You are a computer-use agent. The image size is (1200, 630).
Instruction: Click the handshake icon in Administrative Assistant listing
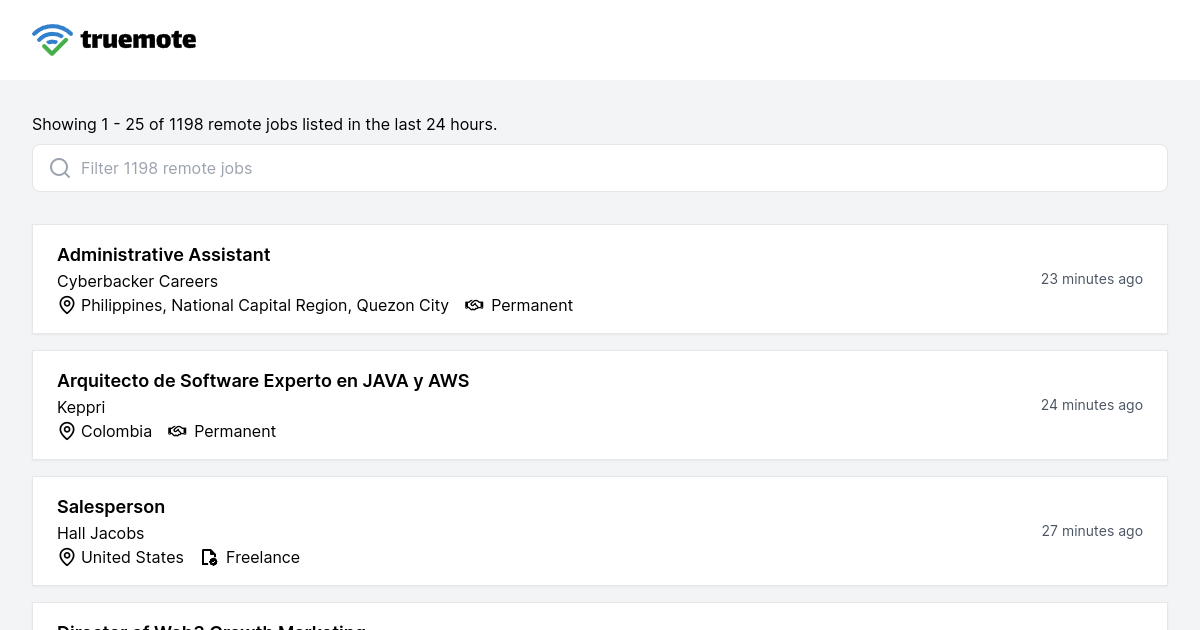474,305
